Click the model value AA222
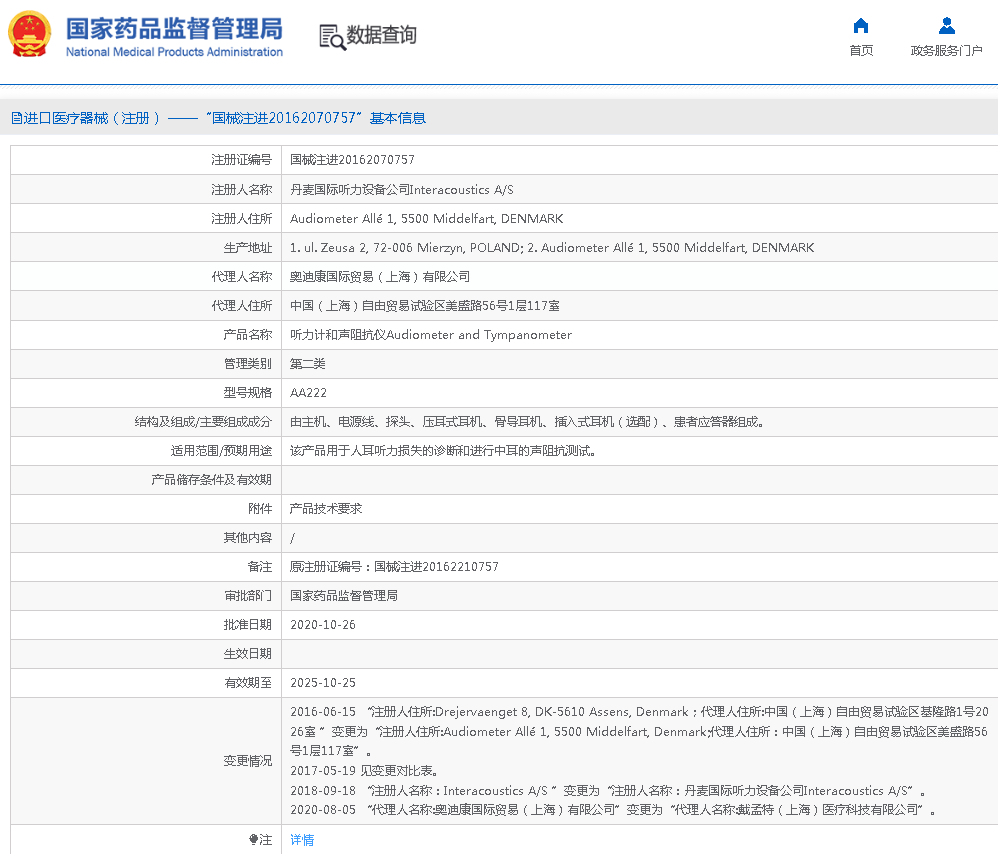This screenshot has height=854, width=998. pos(308,393)
